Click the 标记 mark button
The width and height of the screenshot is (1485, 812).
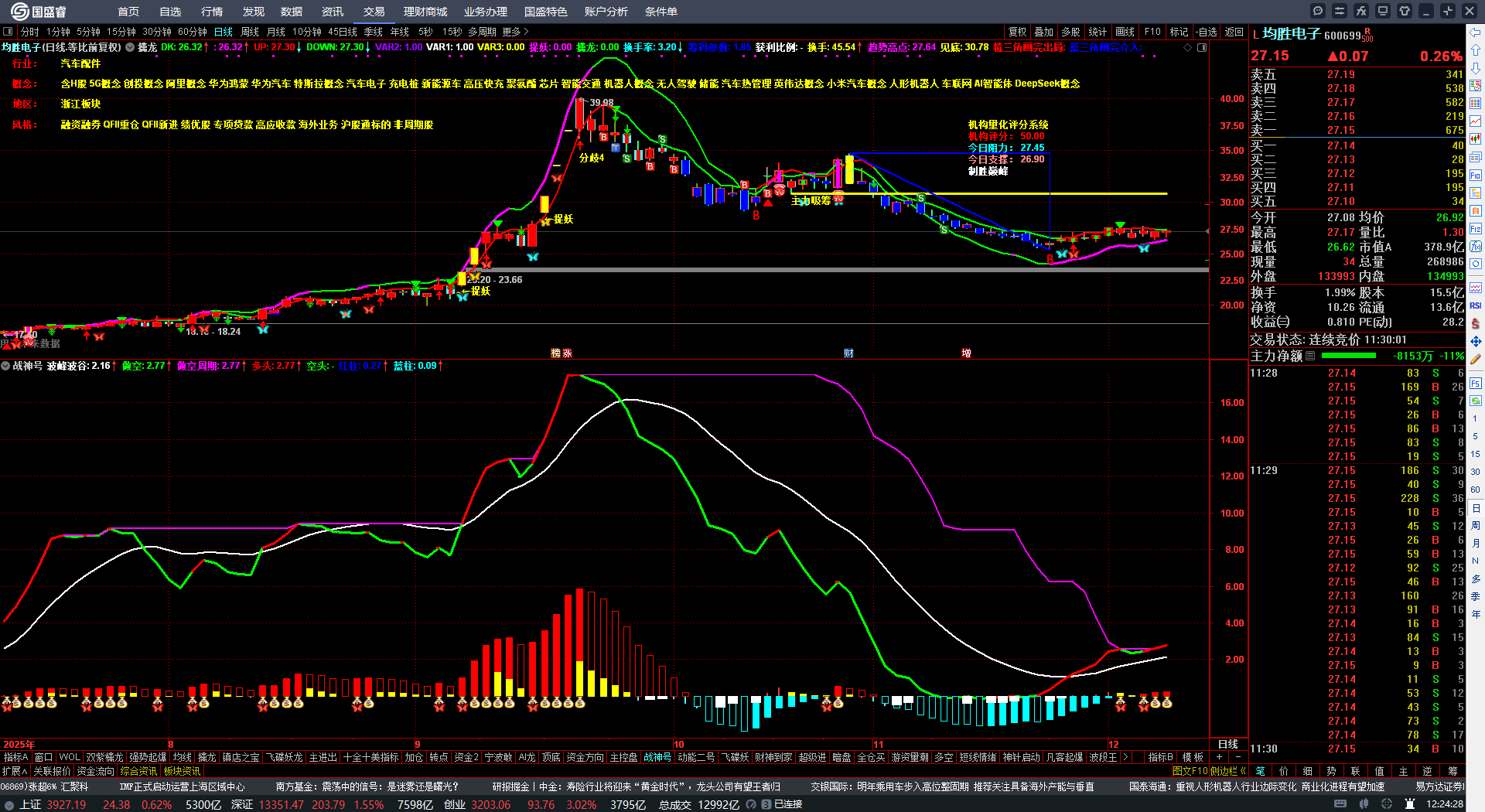(1179, 32)
